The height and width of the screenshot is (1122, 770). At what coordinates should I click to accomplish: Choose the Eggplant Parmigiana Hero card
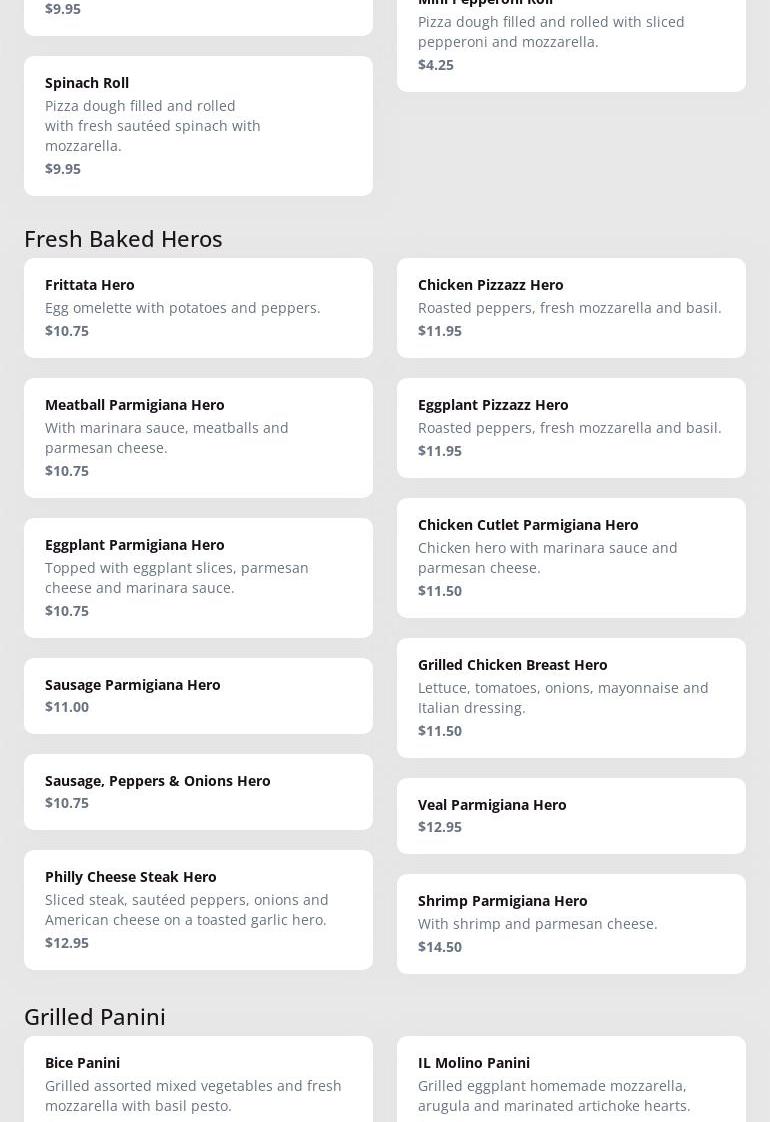point(198,577)
